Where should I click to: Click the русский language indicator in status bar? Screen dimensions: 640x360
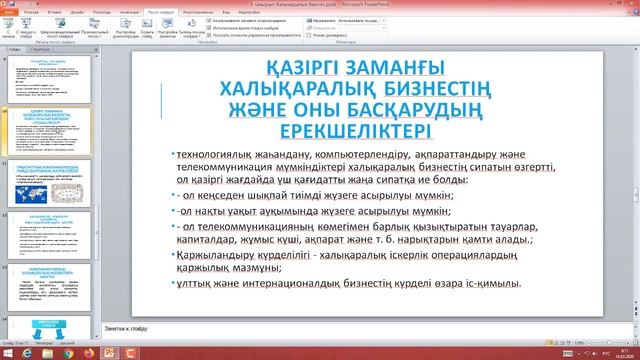pos(67,343)
